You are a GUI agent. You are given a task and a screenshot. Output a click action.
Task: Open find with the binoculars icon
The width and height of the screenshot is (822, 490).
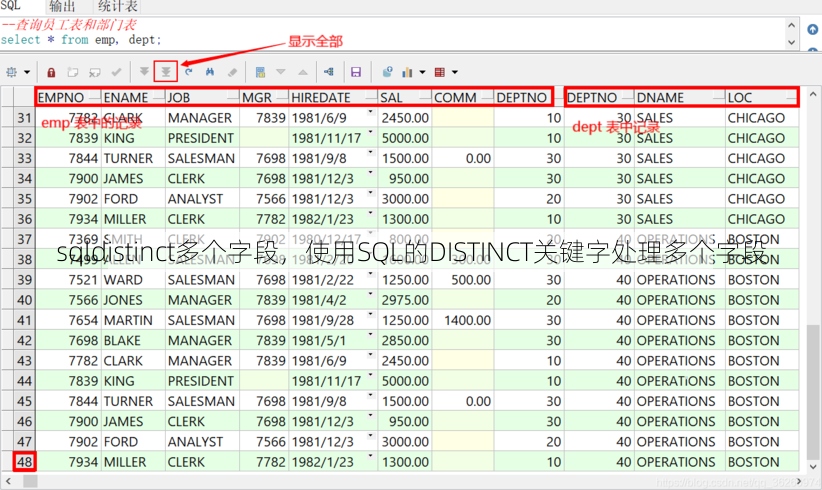click(210, 72)
